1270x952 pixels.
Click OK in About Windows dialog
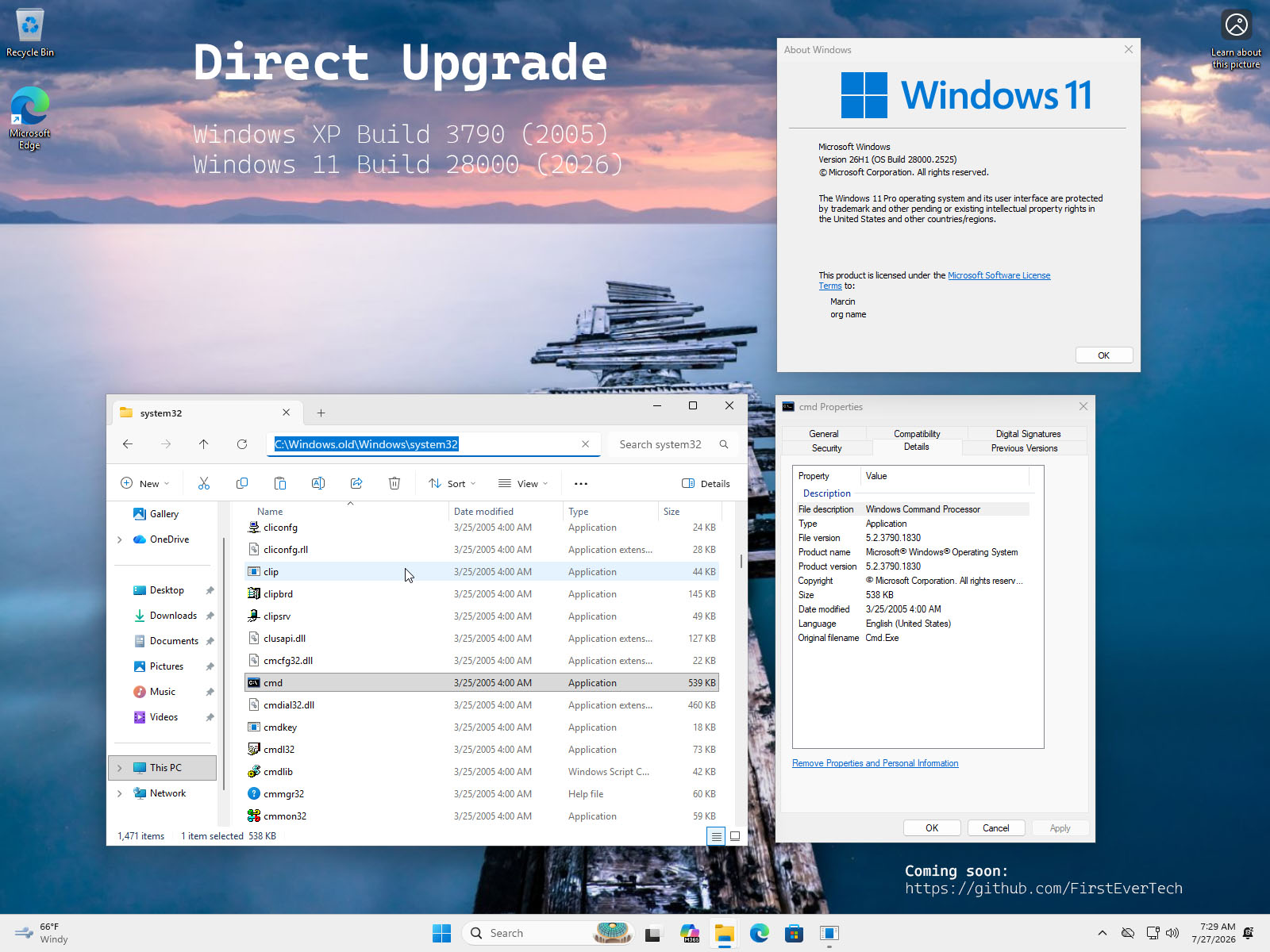(1103, 355)
